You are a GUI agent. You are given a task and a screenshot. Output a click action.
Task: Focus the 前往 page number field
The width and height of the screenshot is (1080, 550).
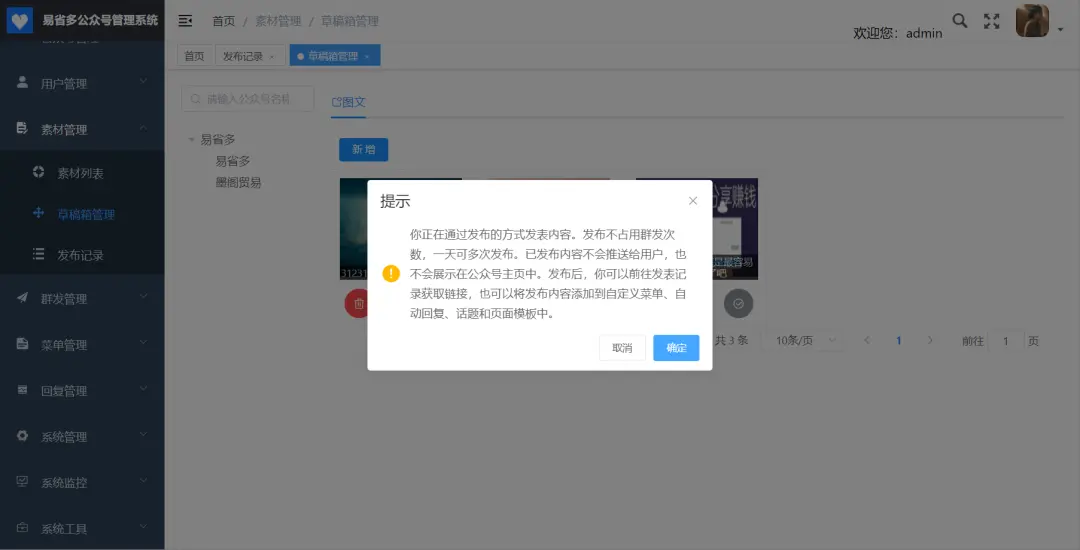[x=1006, y=341]
